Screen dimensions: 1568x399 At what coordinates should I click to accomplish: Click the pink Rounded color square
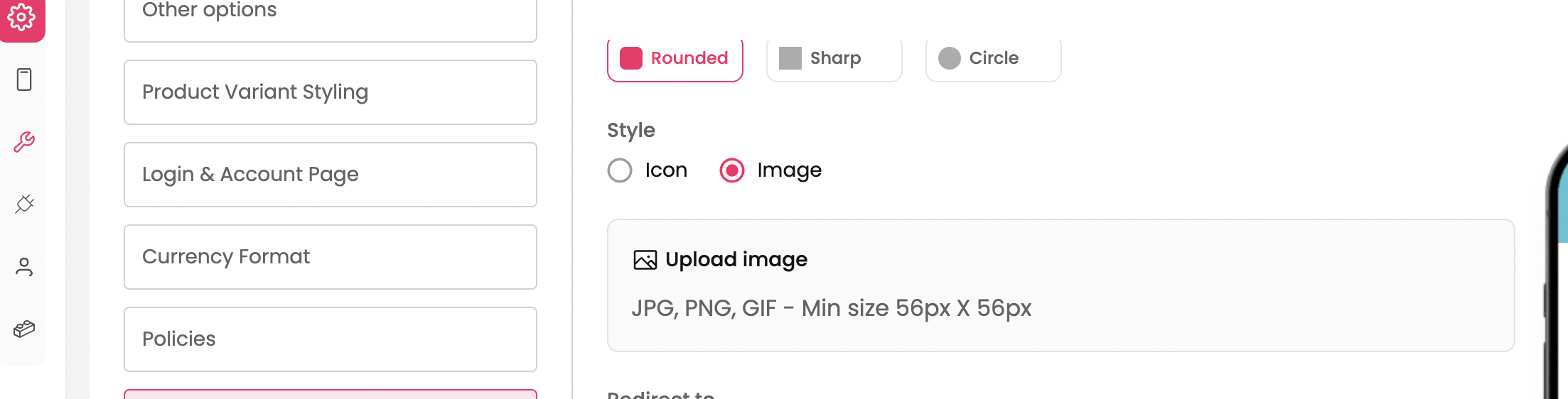click(x=631, y=58)
